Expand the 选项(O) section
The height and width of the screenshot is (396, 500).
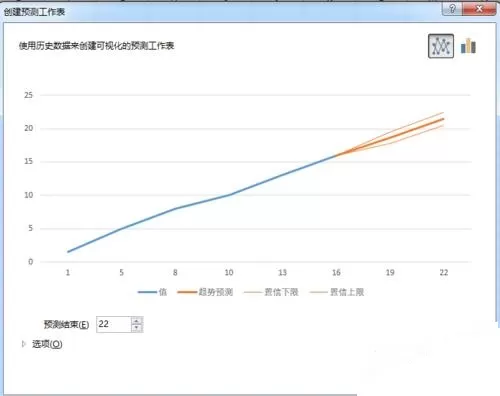coord(42,344)
